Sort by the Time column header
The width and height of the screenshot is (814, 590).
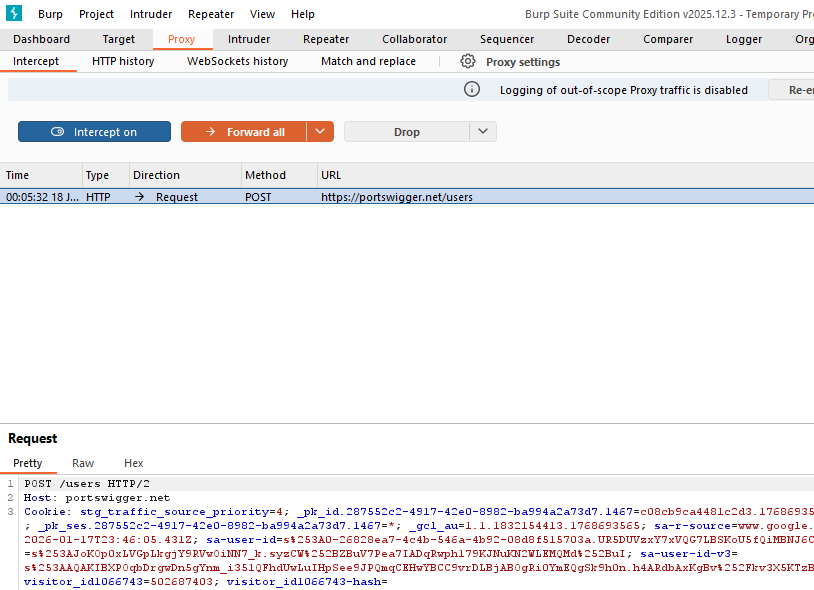pos(41,175)
